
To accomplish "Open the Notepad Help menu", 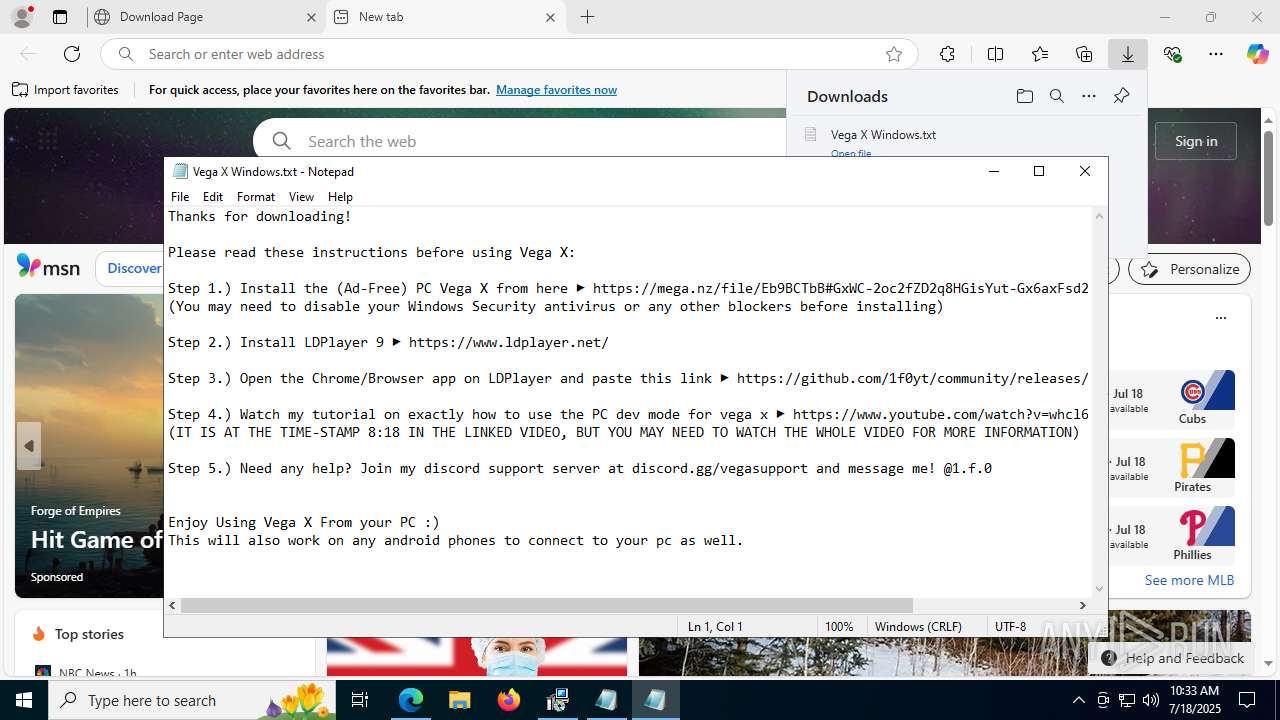I will coord(340,197).
